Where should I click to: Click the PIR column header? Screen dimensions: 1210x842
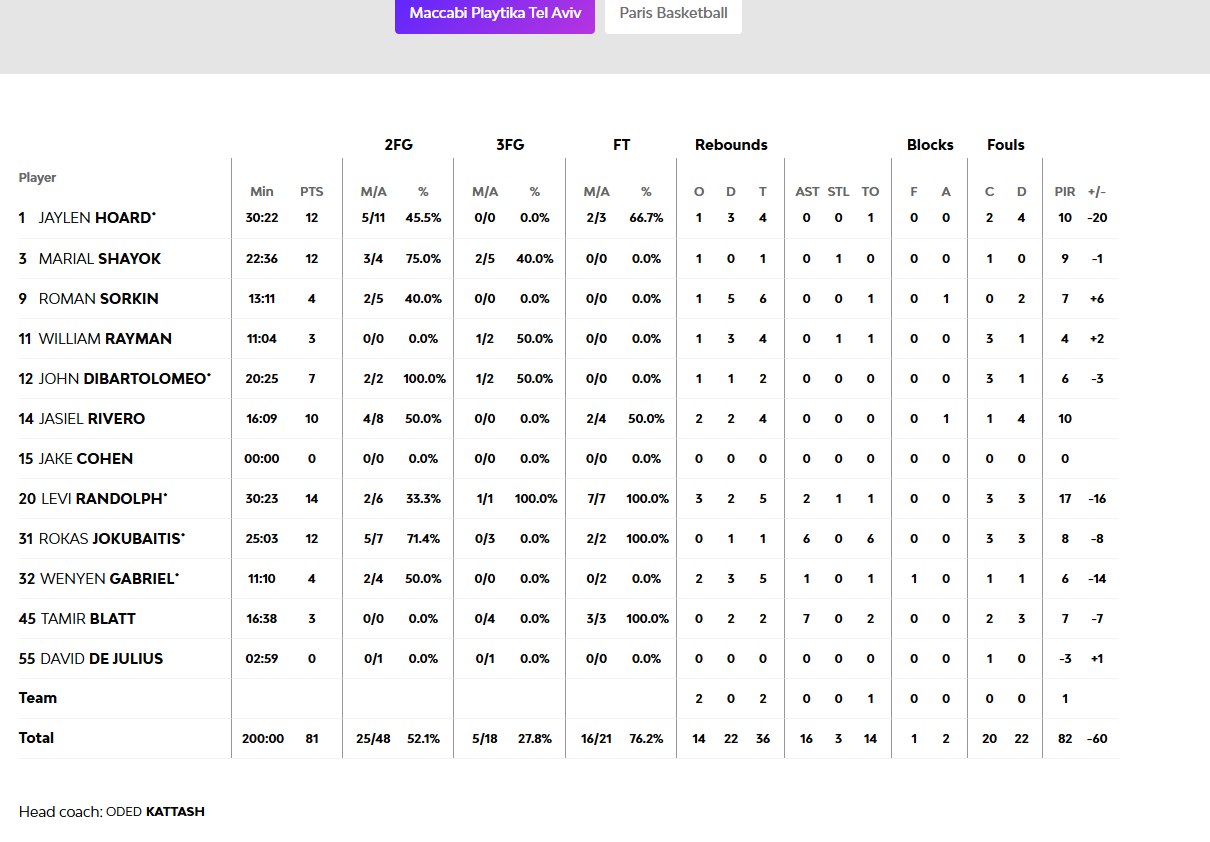coord(1064,192)
